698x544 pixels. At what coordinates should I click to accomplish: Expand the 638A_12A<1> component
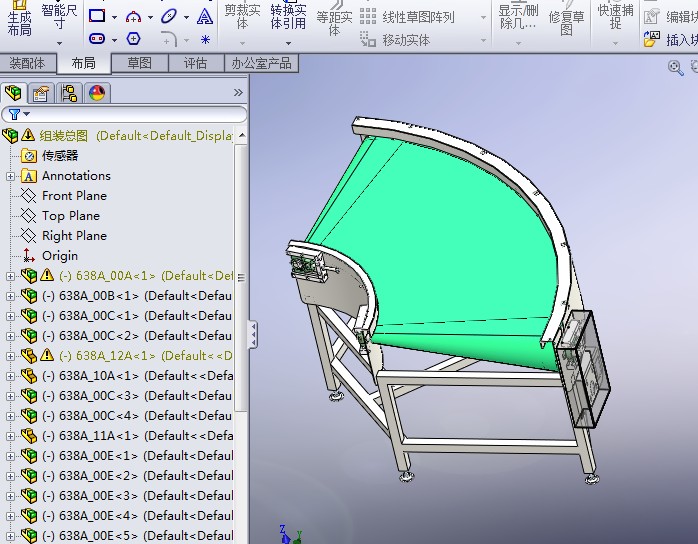coord(10,357)
